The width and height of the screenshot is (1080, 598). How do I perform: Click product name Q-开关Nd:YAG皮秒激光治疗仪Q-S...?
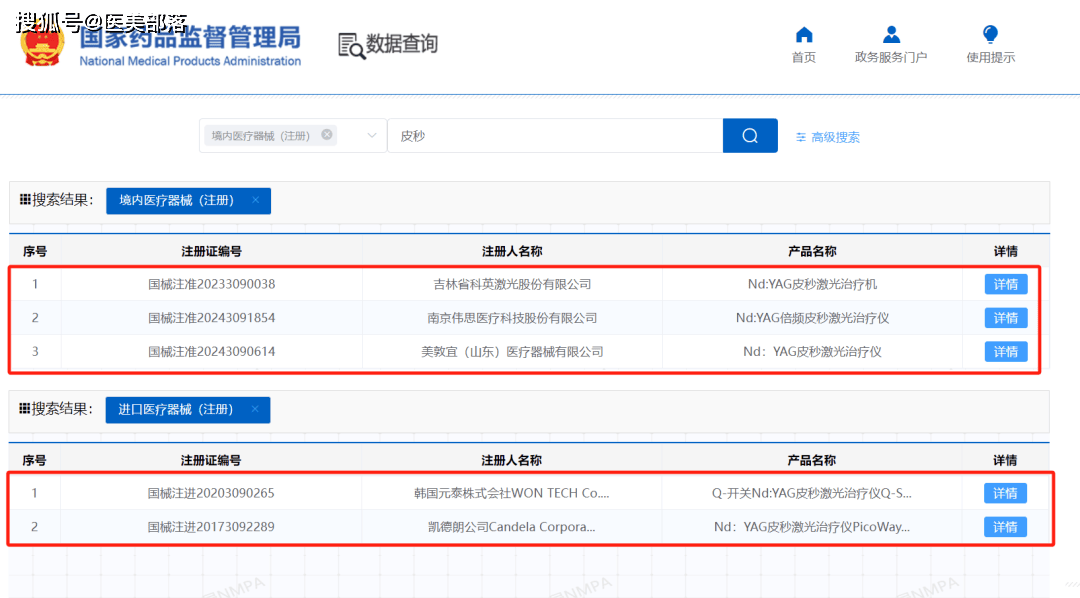[x=811, y=493]
